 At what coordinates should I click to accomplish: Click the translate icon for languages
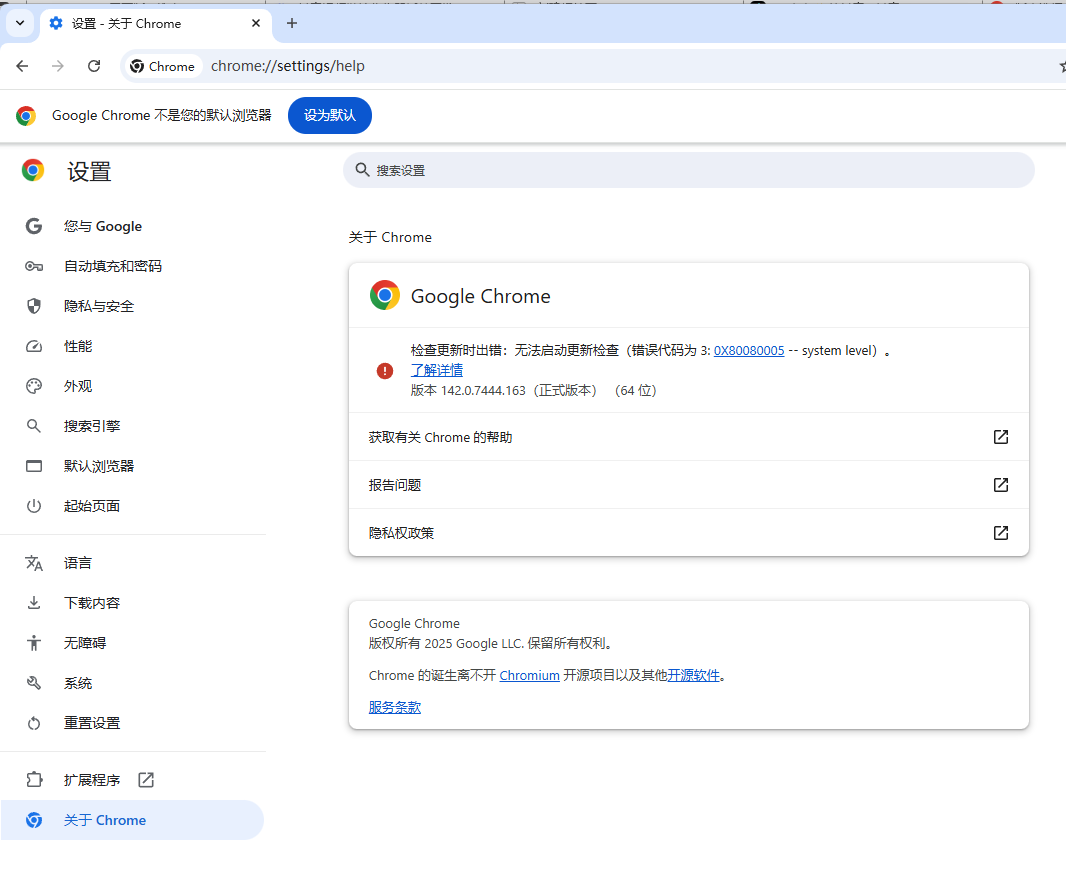point(34,563)
